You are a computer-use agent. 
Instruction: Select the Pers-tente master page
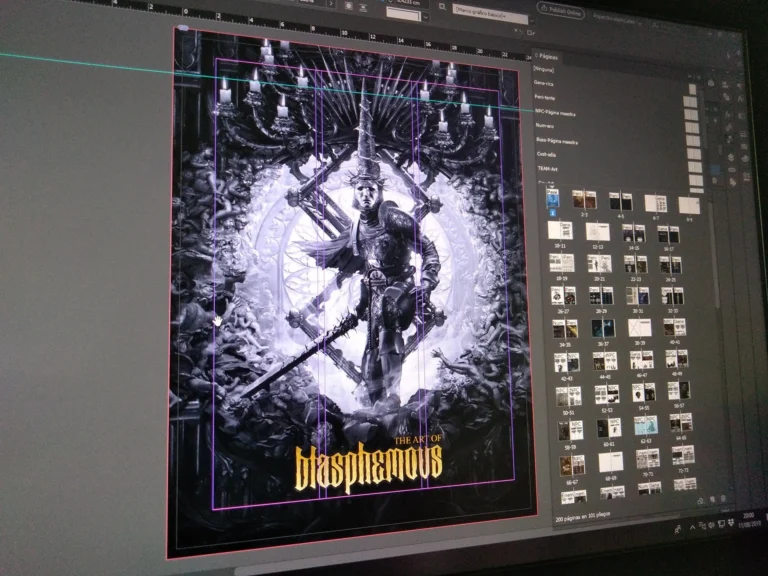click(x=545, y=97)
